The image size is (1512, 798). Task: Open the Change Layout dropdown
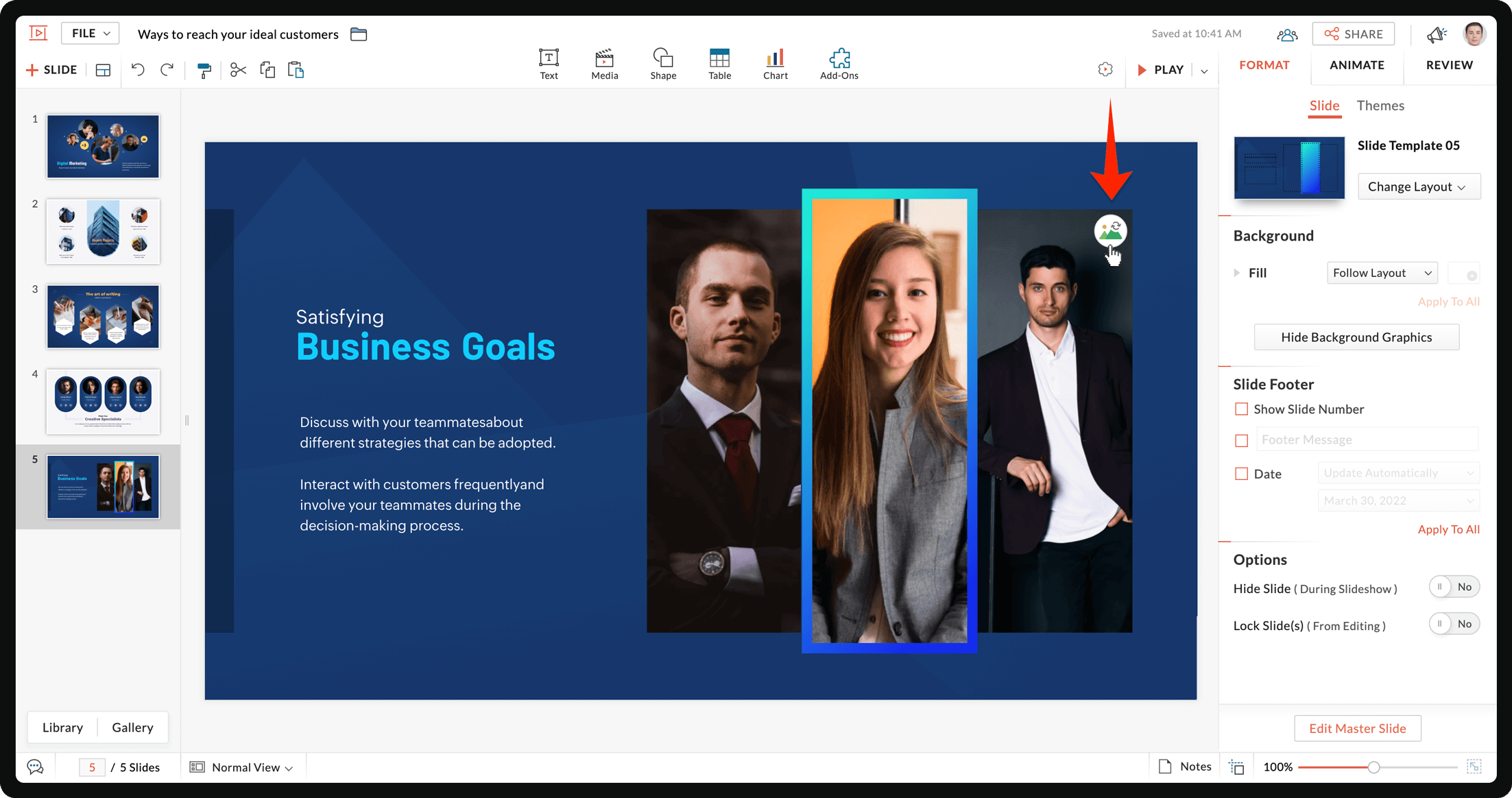pos(1418,186)
